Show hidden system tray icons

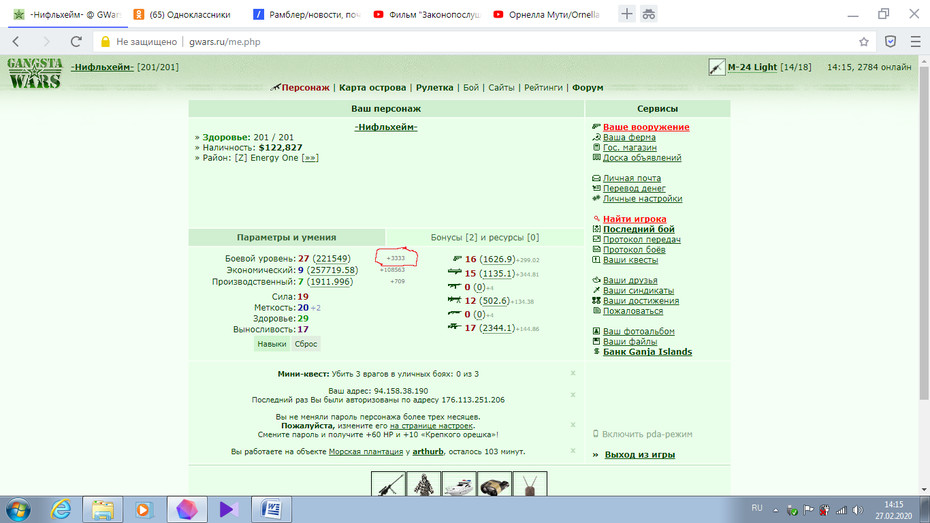coord(775,510)
